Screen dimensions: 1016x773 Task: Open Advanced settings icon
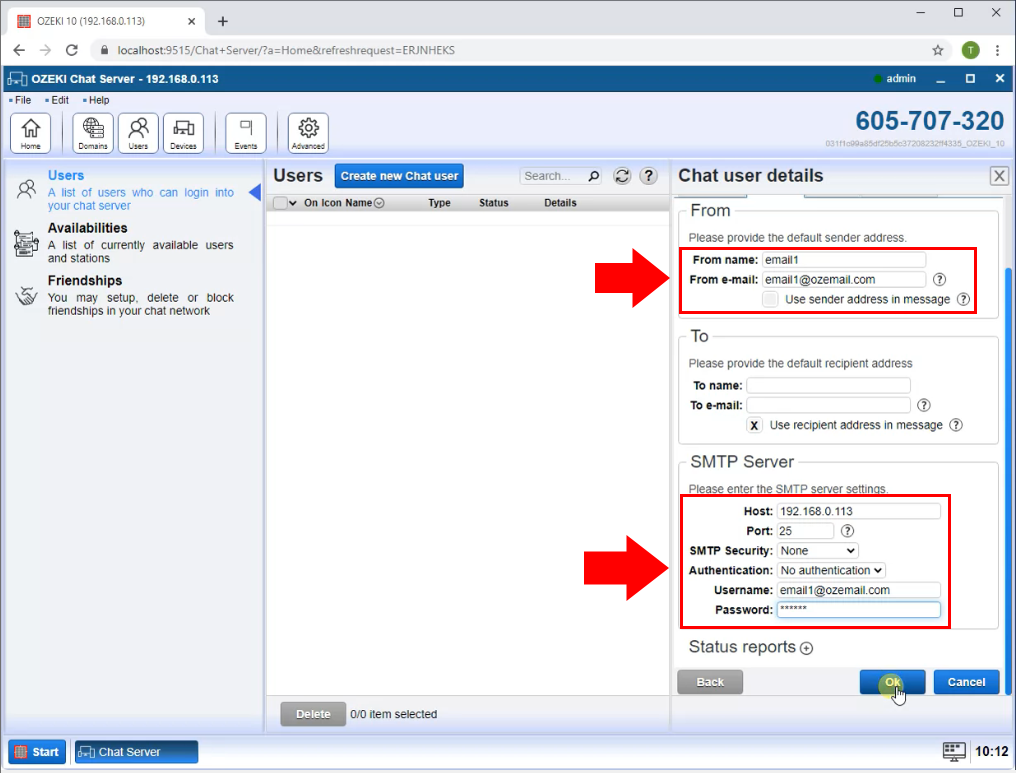[x=307, y=131]
